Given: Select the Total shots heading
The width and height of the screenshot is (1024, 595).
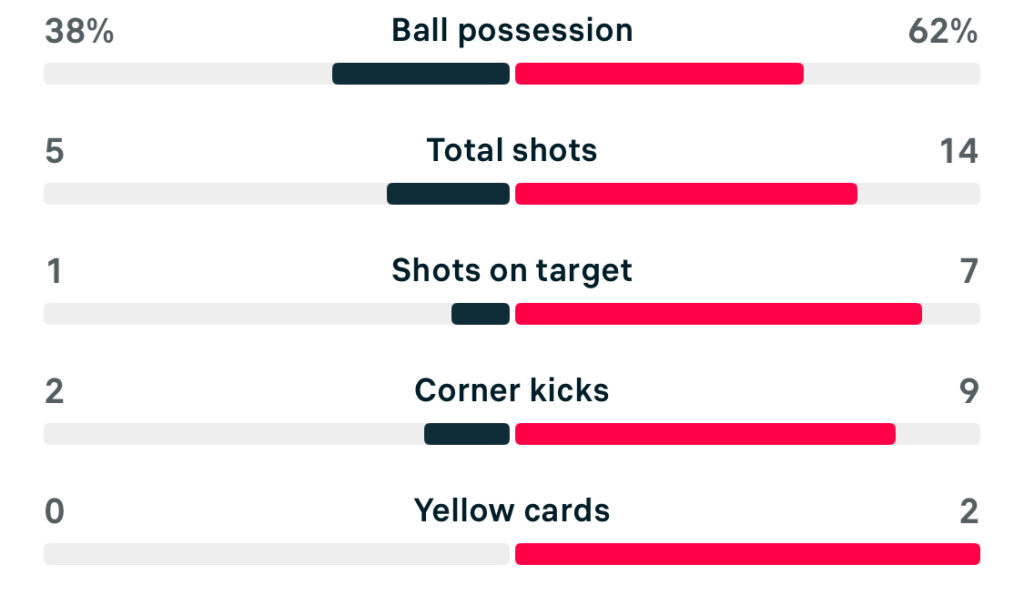Looking at the screenshot, I should pos(512,150).
